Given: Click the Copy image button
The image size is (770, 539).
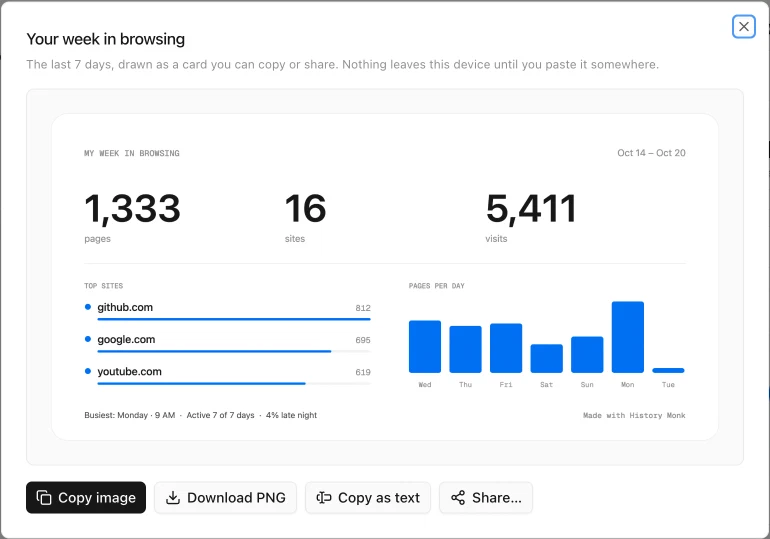Looking at the screenshot, I should click(x=86, y=497).
